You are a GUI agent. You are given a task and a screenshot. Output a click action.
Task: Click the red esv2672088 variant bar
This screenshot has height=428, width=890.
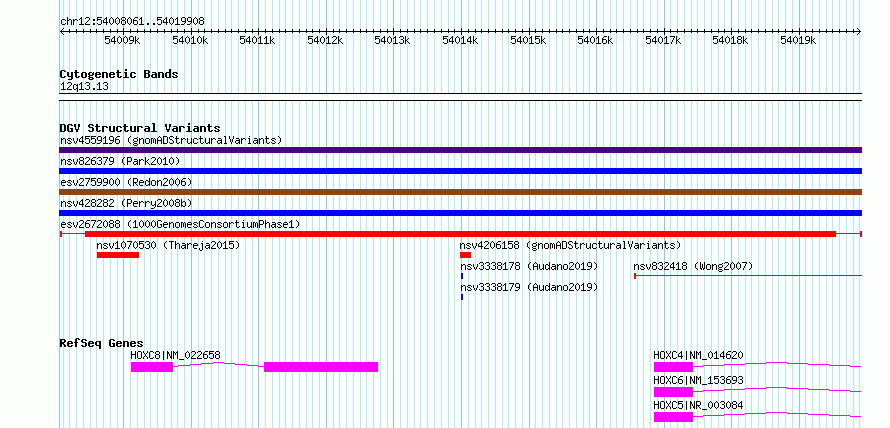[460, 234]
